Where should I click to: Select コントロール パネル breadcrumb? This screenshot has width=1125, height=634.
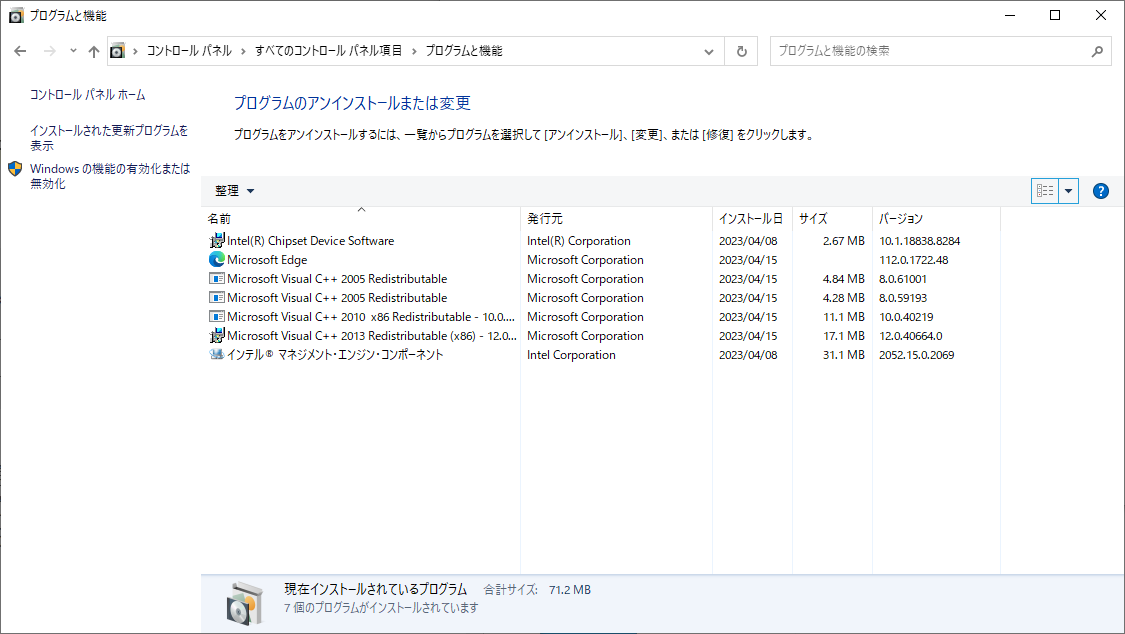point(189,51)
